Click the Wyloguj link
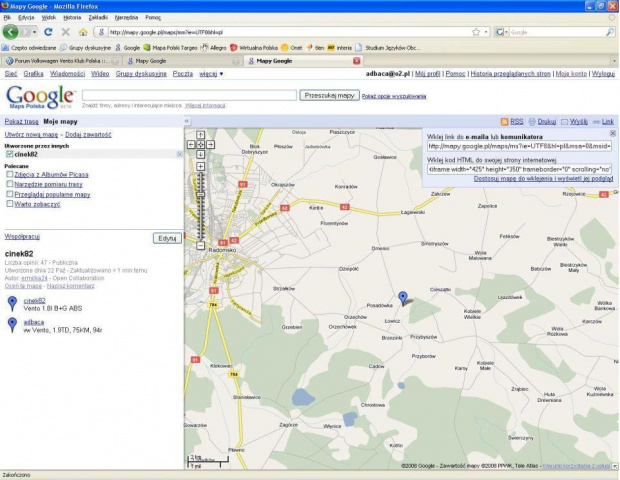The width and height of the screenshot is (620, 480). [603, 74]
